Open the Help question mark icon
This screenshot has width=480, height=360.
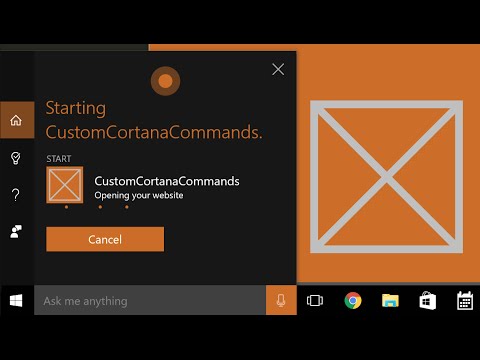[16, 195]
